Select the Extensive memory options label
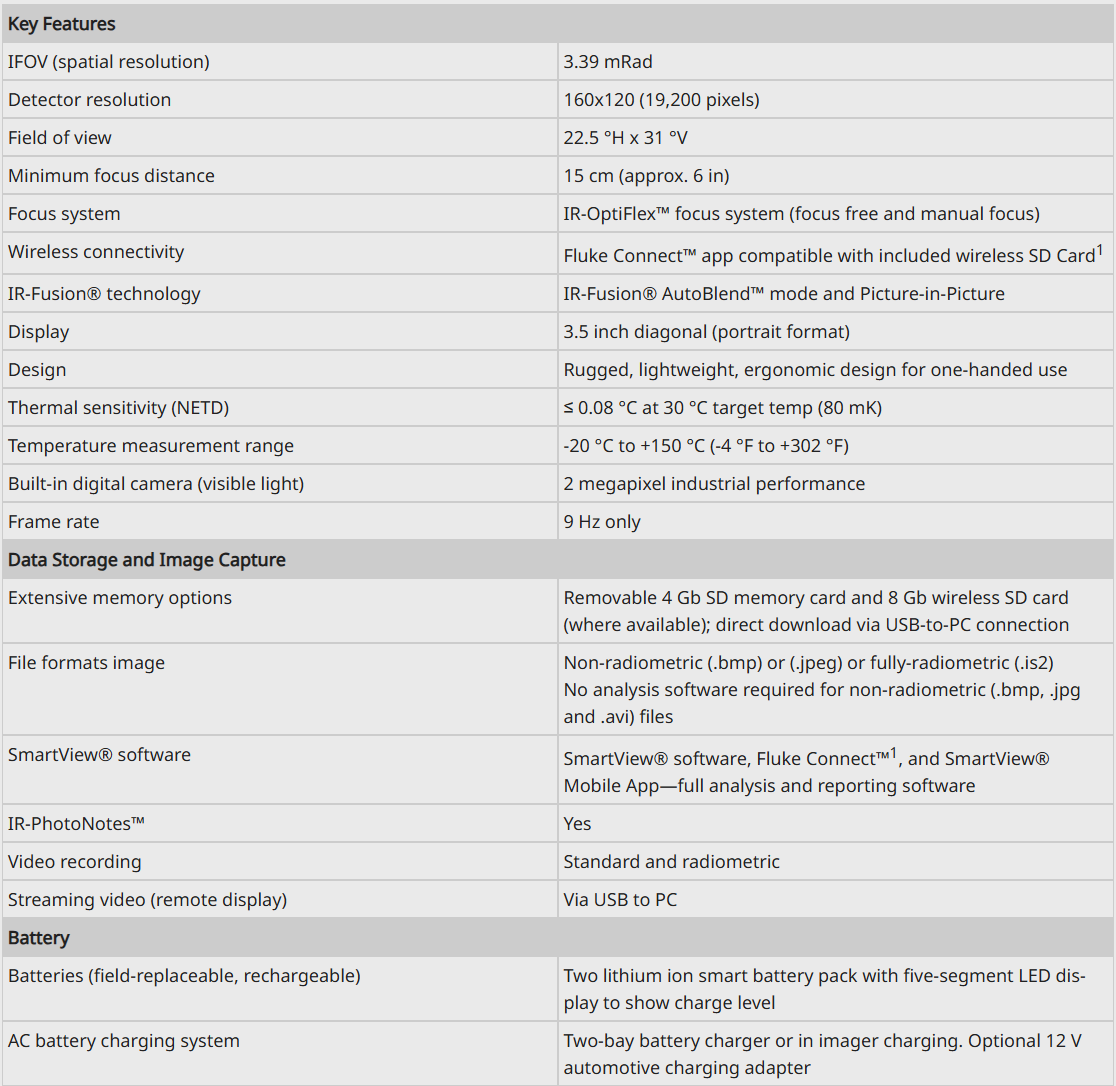 120,598
